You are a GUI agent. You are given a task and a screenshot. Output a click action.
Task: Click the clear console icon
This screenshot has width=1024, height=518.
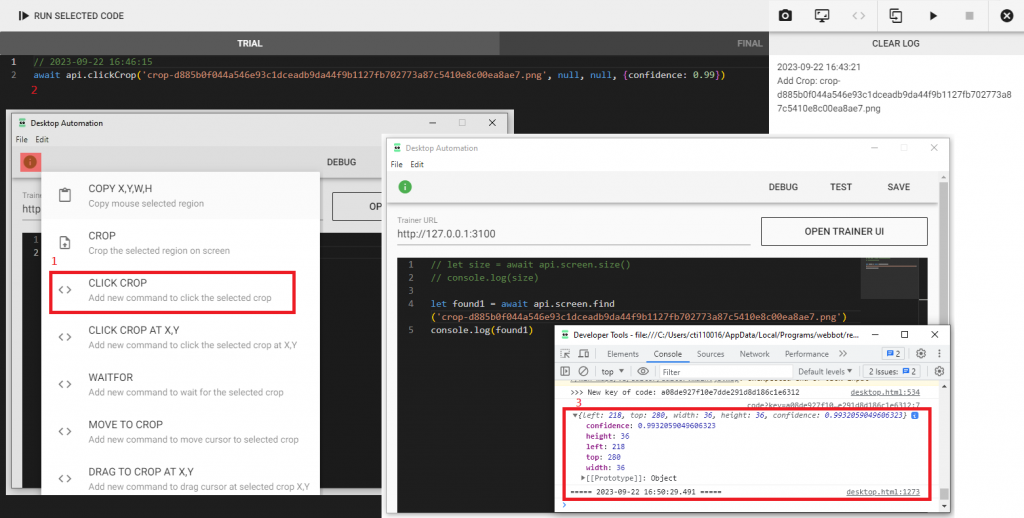click(583, 371)
